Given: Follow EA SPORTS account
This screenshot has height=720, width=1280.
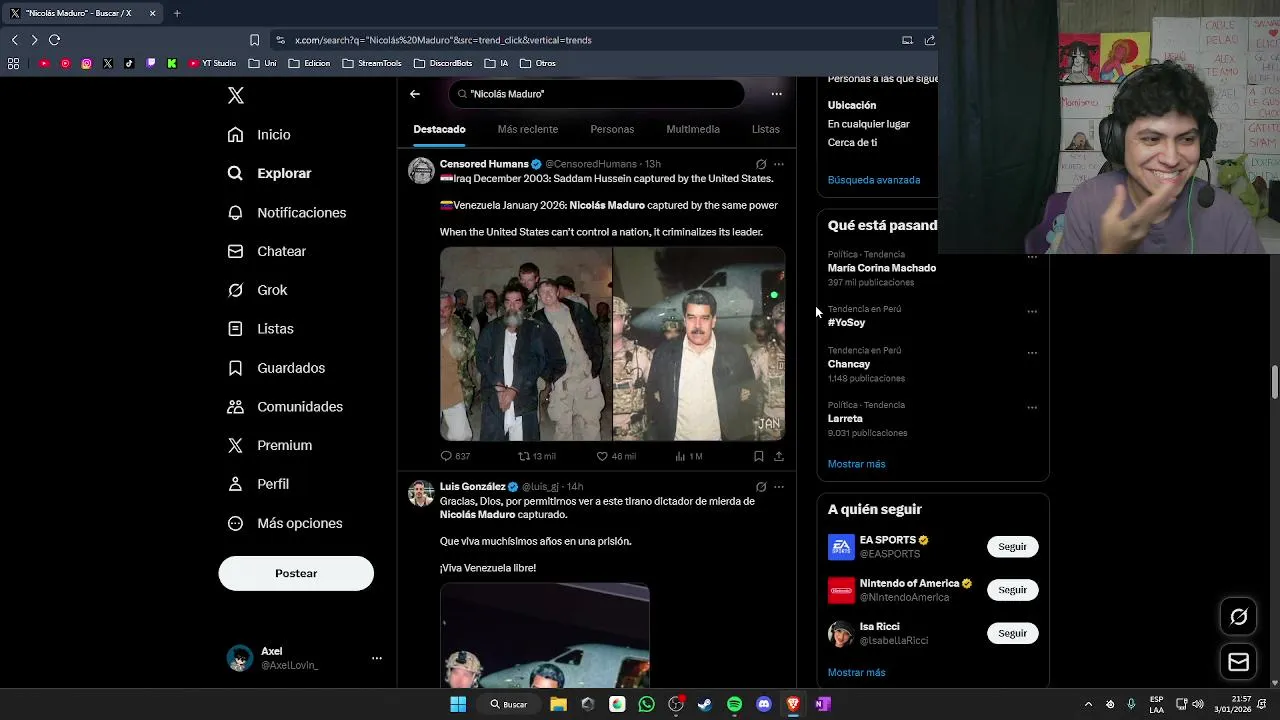Looking at the screenshot, I should (x=1012, y=547).
